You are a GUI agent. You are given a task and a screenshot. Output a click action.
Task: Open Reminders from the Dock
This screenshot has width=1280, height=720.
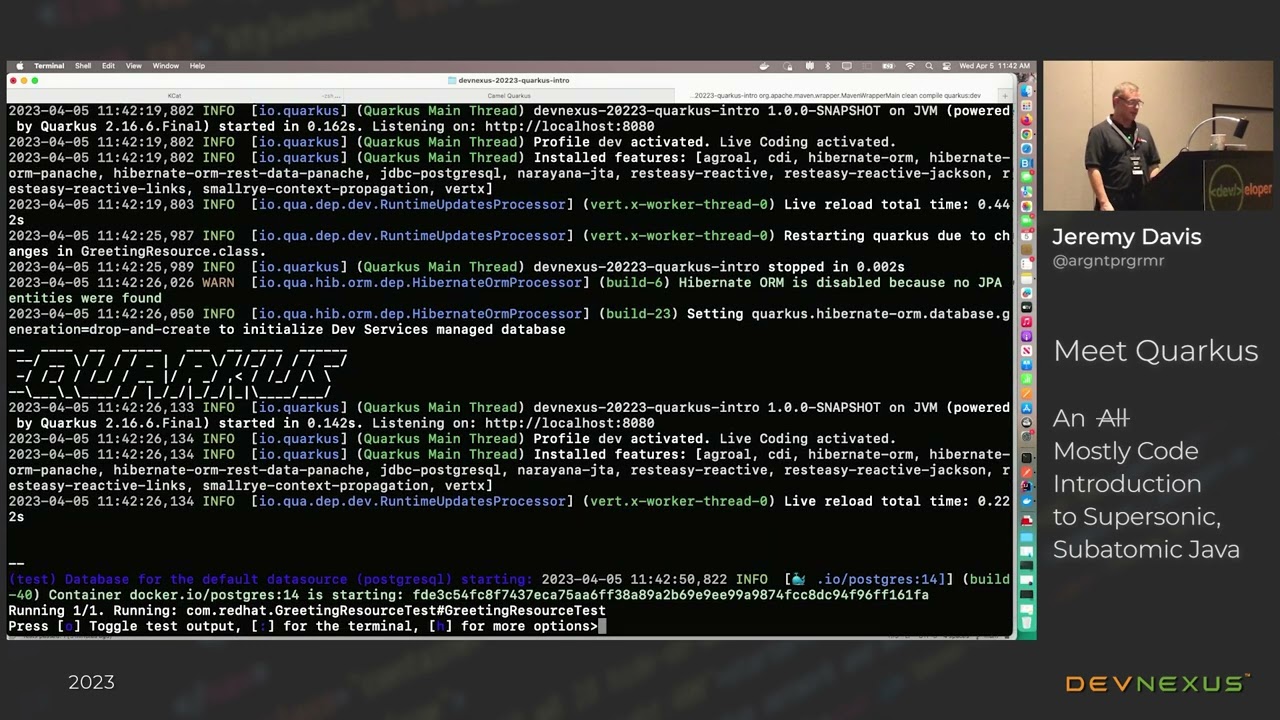(x=1026, y=263)
